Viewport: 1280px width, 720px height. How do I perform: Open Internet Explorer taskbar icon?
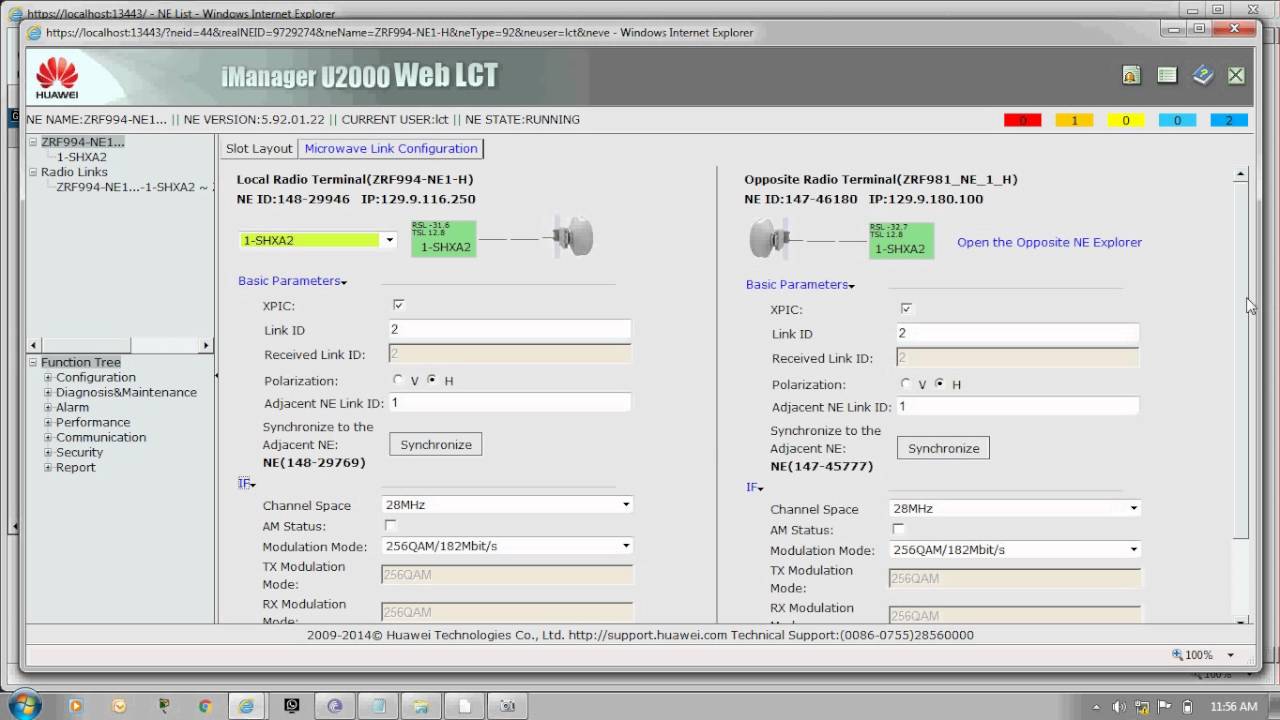(246, 706)
